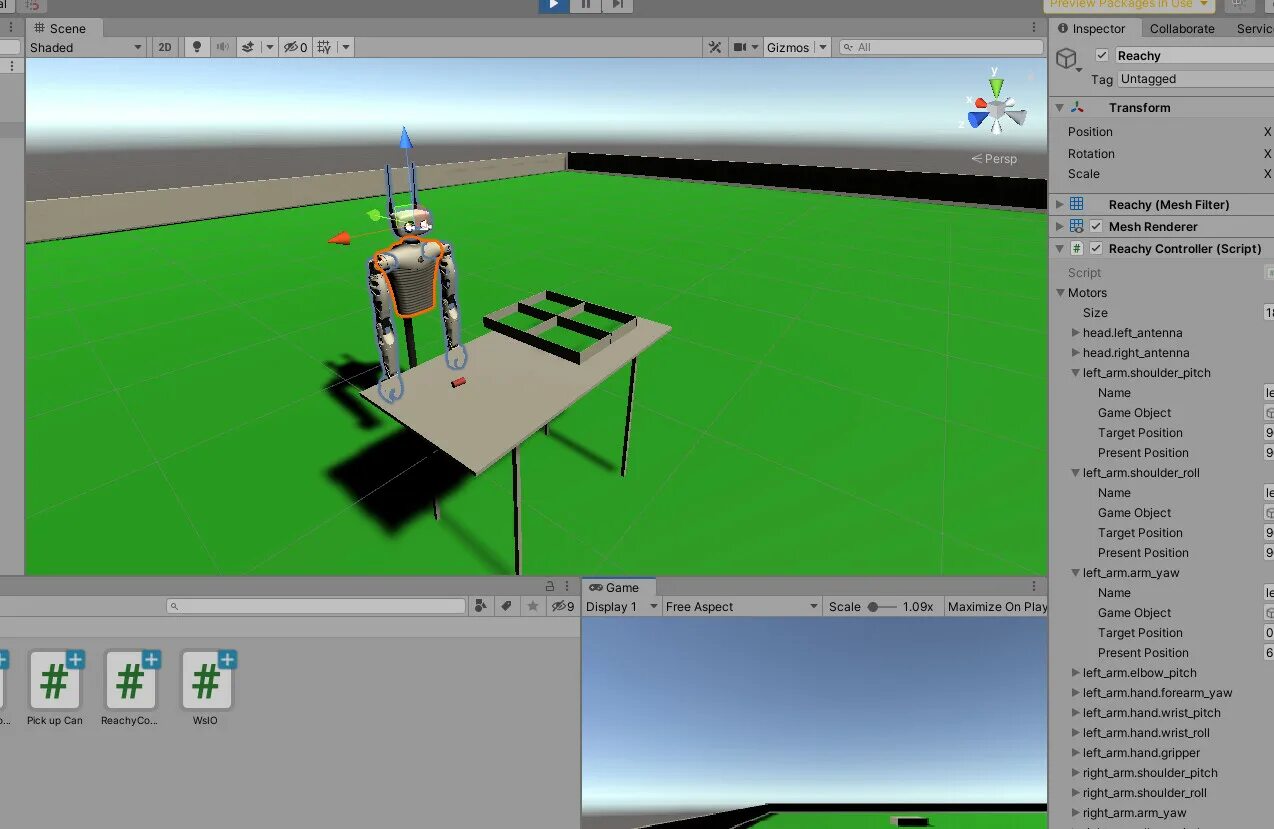Viewport: 1274px width, 829px height.
Task: Expand the Mesh Renderer component
Action: click(x=1060, y=226)
